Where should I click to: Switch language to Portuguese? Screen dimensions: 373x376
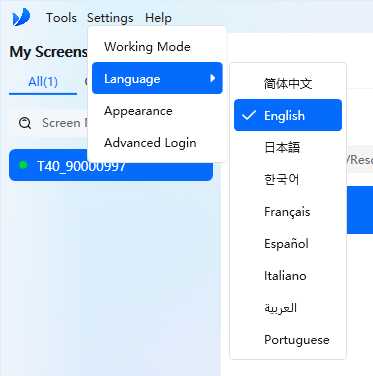288,340
